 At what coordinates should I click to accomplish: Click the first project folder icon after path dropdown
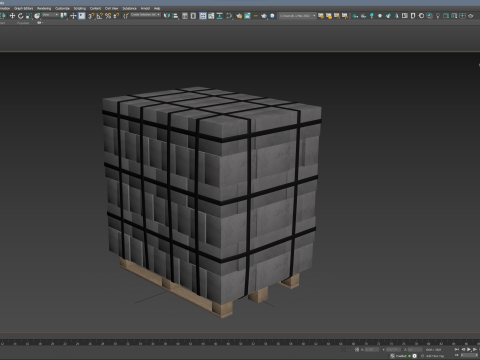(321, 16)
